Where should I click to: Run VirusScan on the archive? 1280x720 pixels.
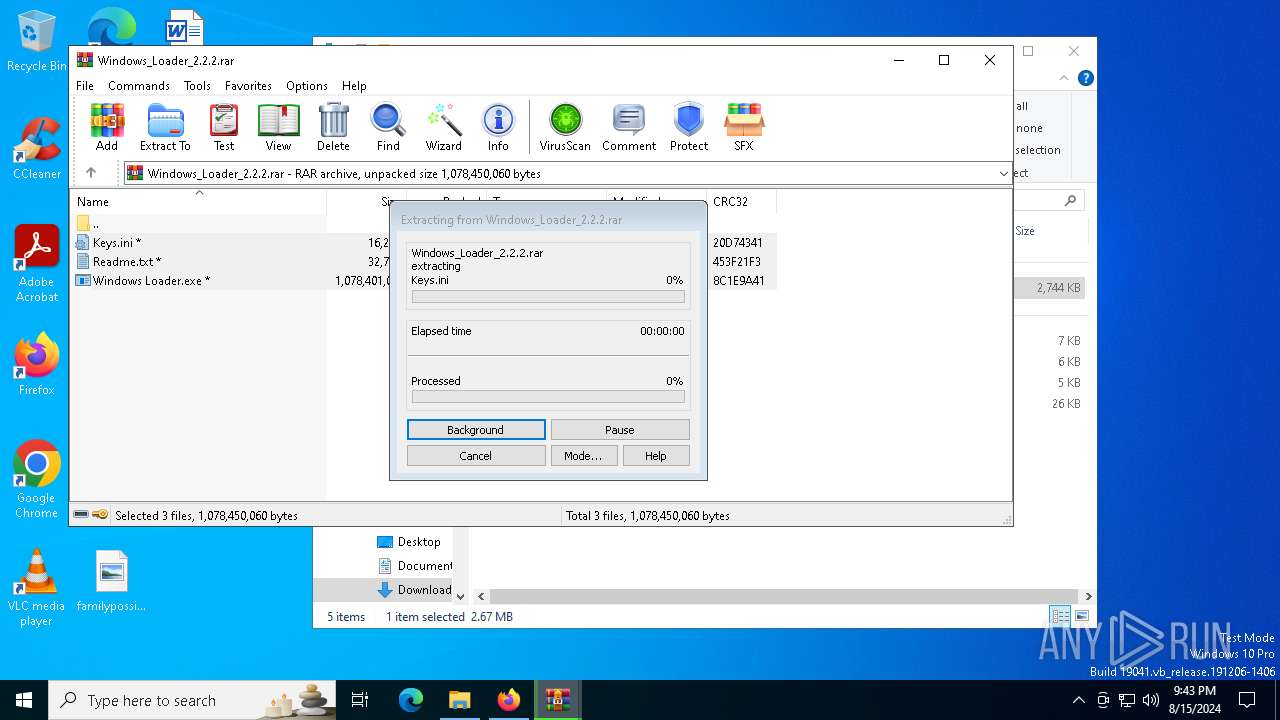(565, 127)
